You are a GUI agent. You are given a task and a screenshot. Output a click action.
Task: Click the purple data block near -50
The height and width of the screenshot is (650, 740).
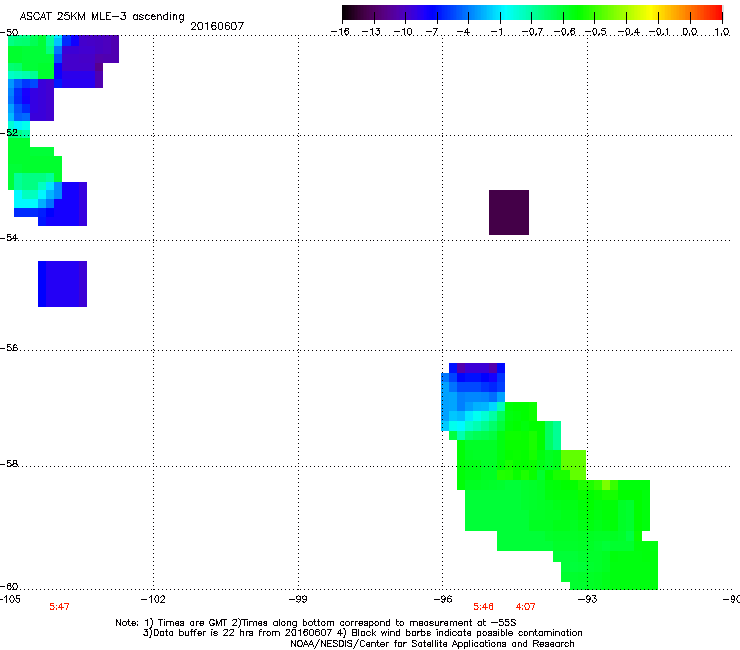(x=87, y=59)
